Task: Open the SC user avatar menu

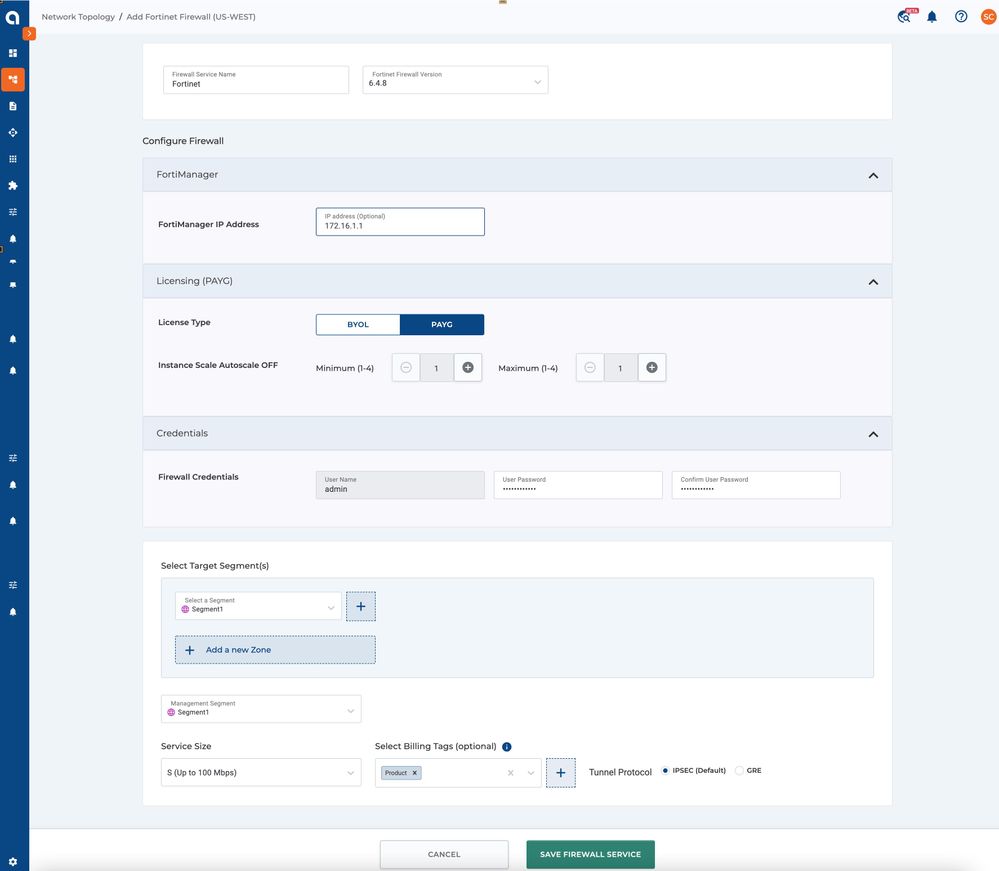Action: (x=988, y=17)
